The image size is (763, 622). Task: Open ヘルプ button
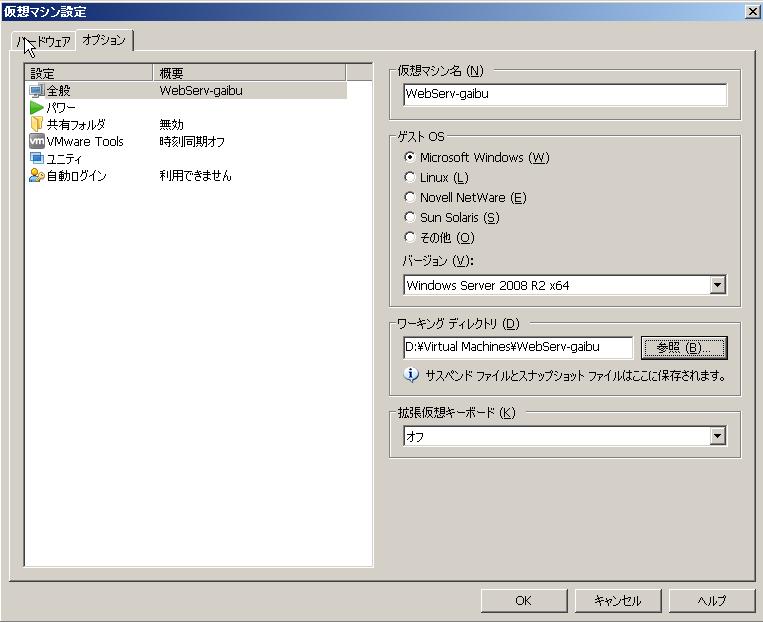click(x=711, y=601)
